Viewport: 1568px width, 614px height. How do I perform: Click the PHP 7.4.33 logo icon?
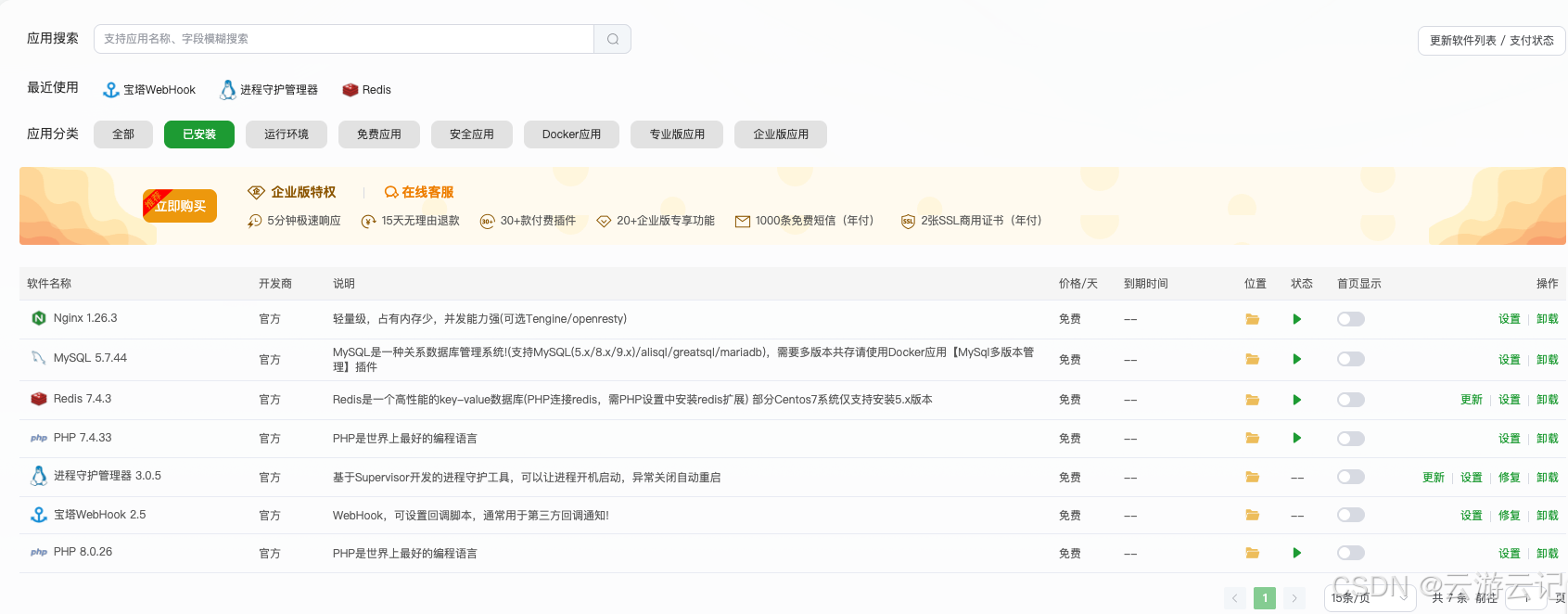[x=39, y=438]
